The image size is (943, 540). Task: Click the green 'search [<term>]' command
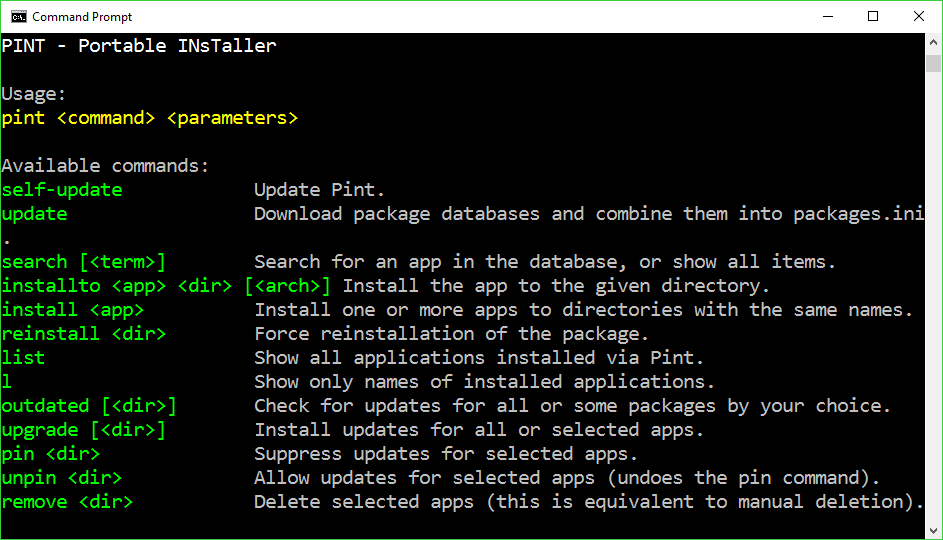[84, 262]
